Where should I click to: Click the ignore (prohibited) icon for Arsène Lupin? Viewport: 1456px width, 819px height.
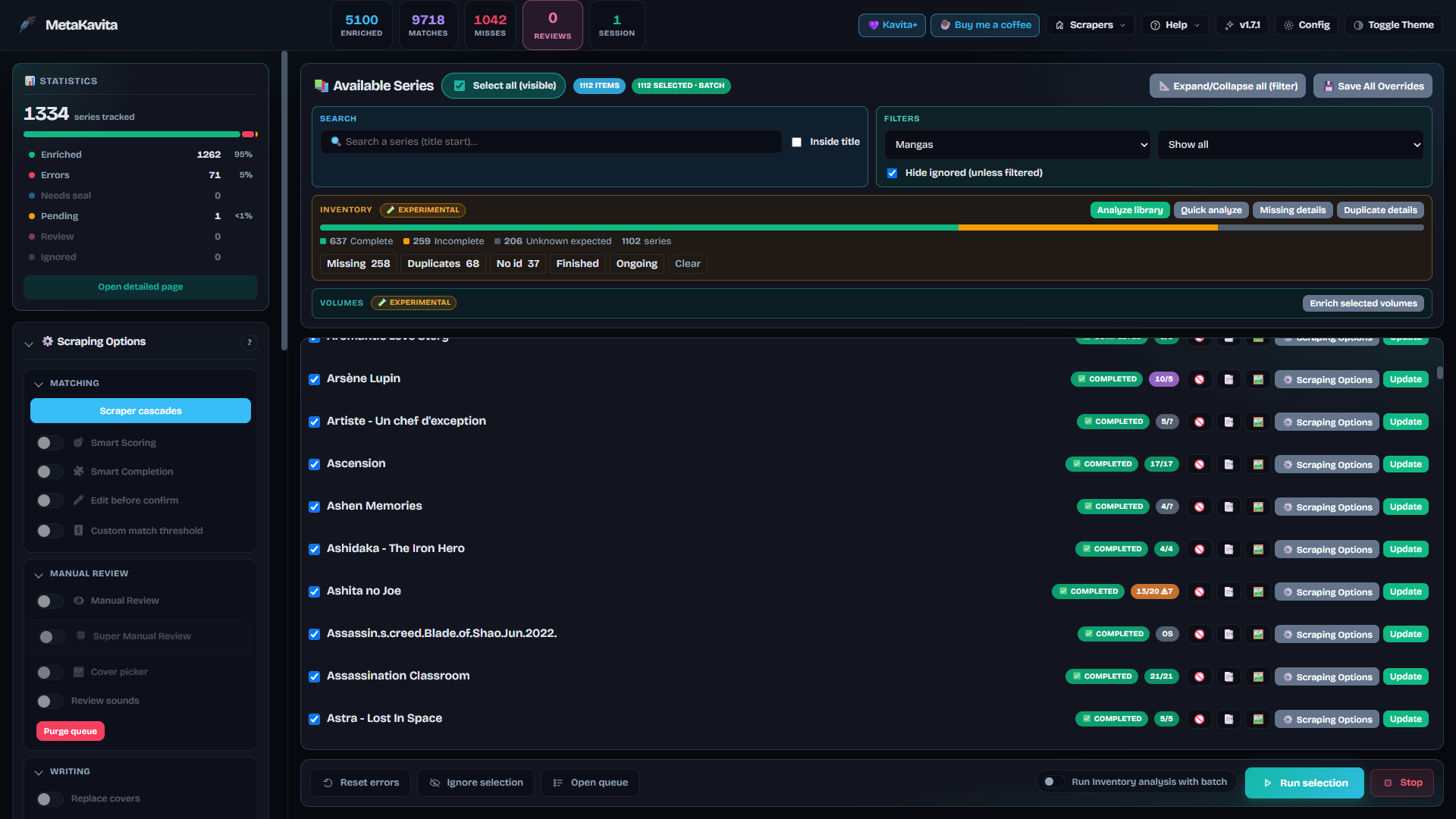[x=1199, y=379]
